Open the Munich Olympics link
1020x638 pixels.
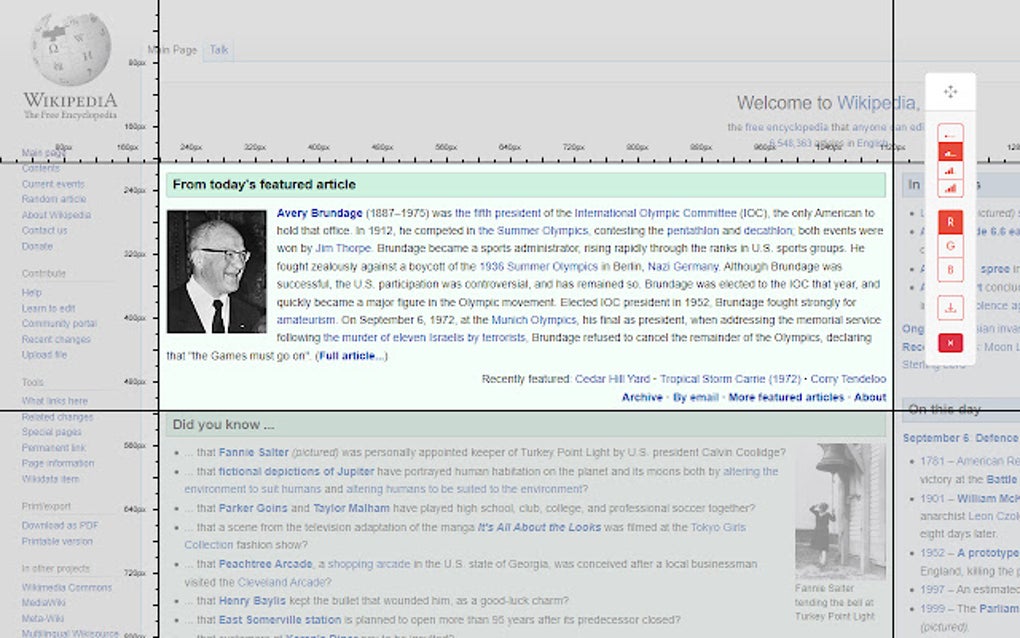[533, 319]
